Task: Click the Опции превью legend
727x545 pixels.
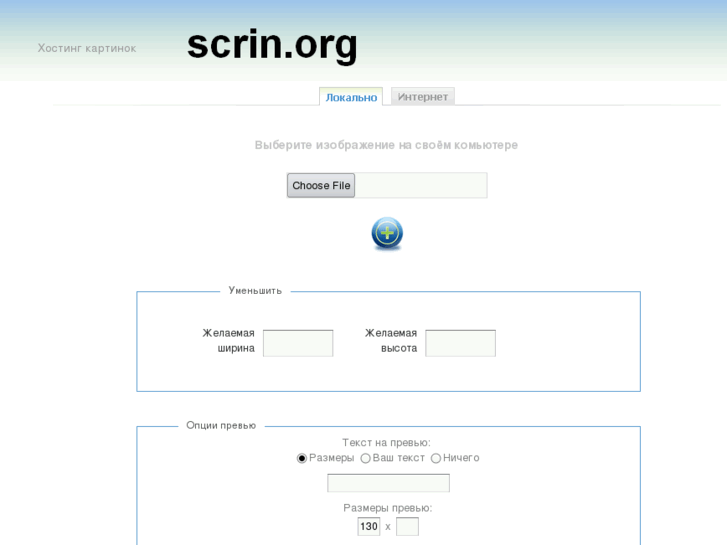Action: tap(221, 425)
